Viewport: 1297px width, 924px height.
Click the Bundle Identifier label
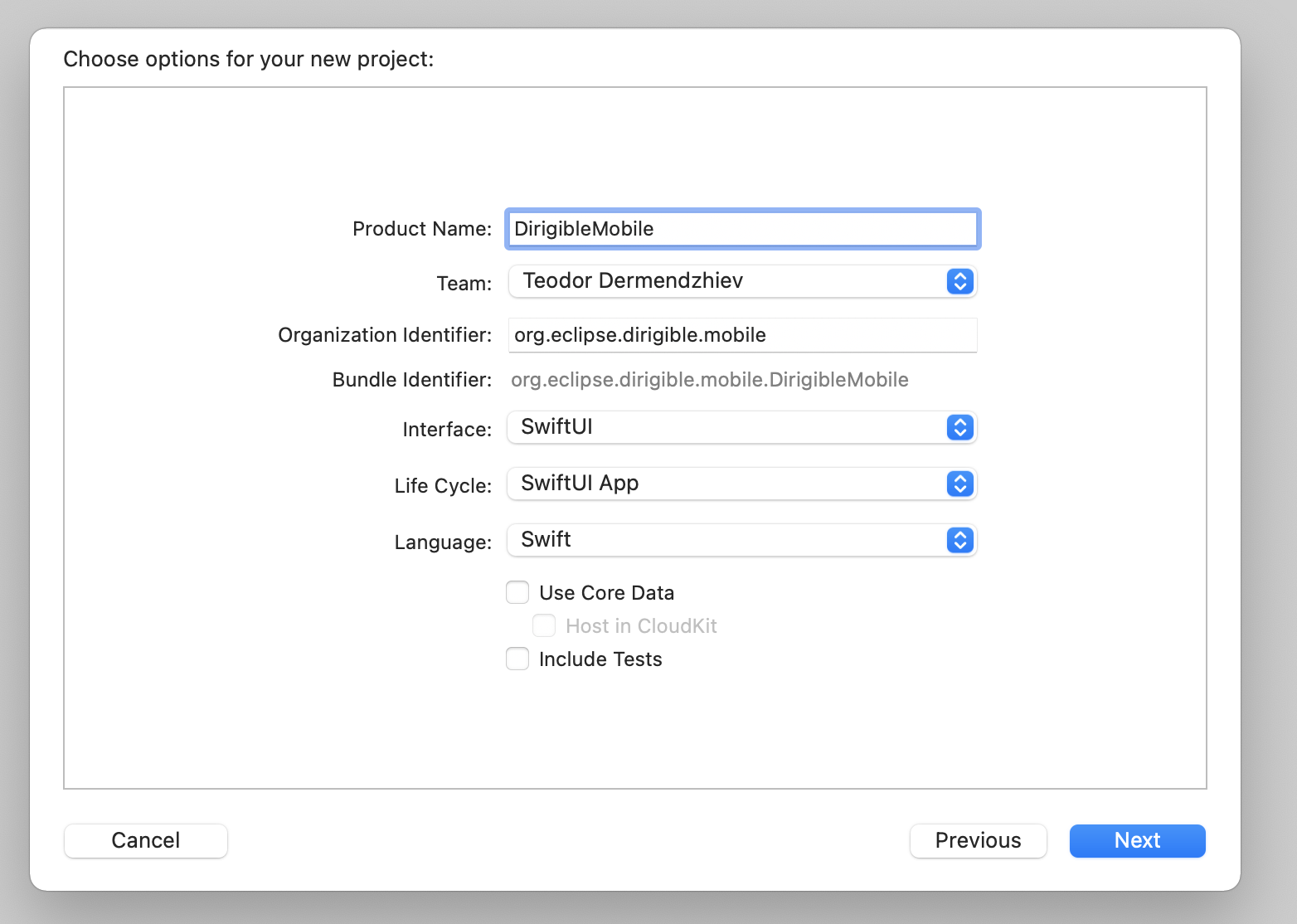pos(412,380)
